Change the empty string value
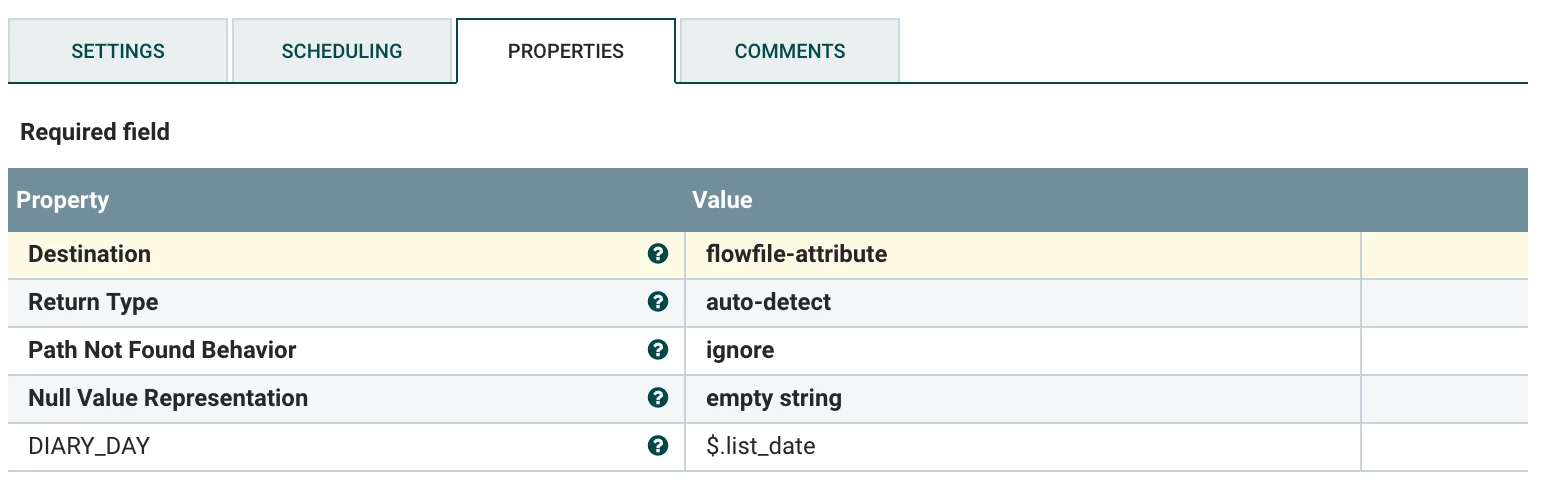This screenshot has height=496, width=1556. pos(1023,398)
